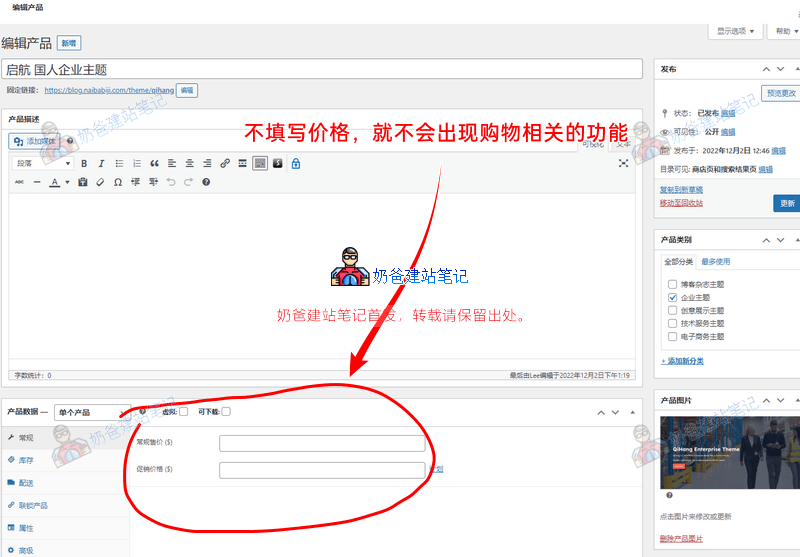Open the paragraph format dropdown
Screen dimensions: 800x557
click(43, 163)
